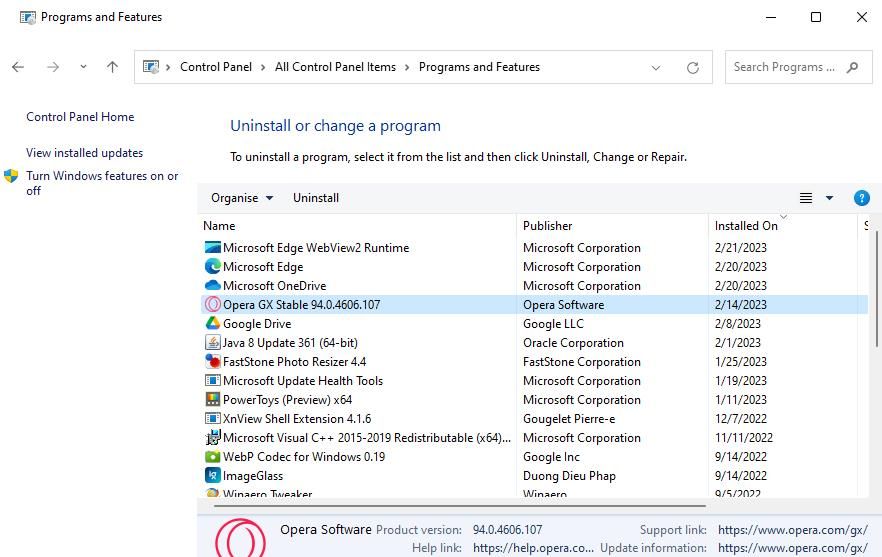Click the Help link URL in details pane

pos(533,548)
